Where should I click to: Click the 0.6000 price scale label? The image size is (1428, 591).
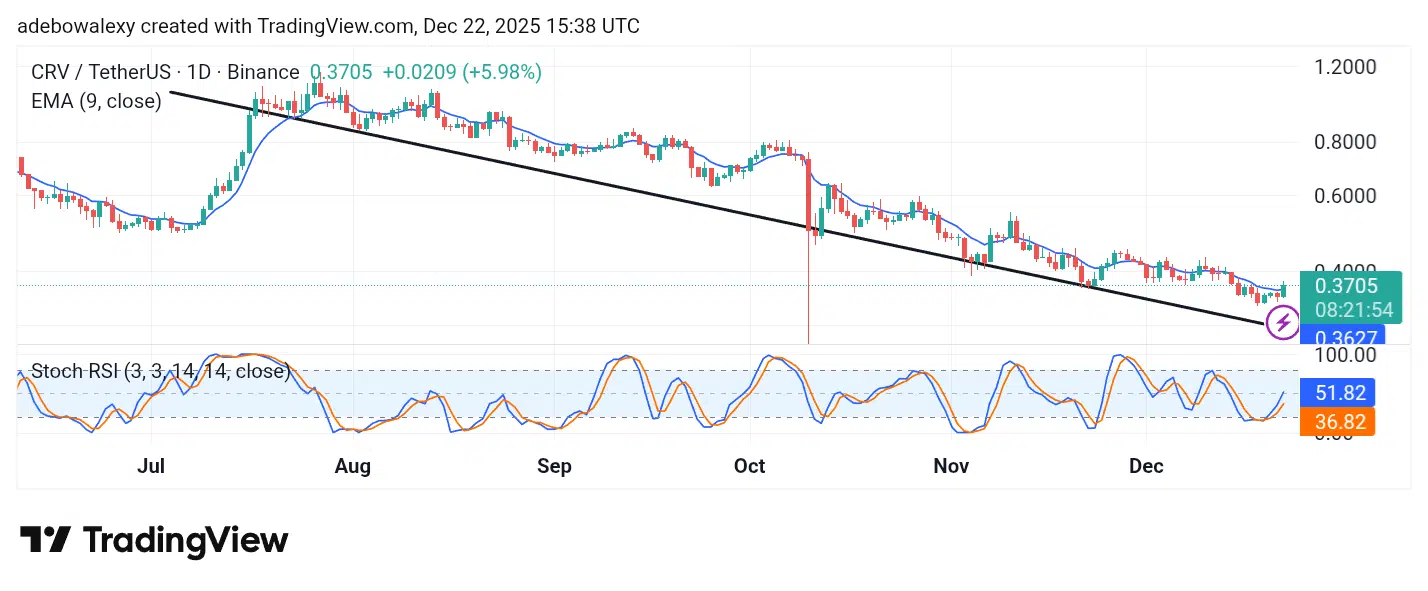click(1346, 196)
